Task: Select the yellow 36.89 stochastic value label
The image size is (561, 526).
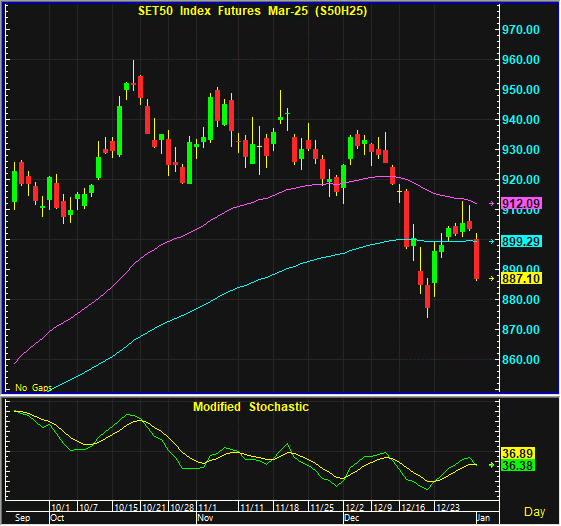Action: pos(518,453)
